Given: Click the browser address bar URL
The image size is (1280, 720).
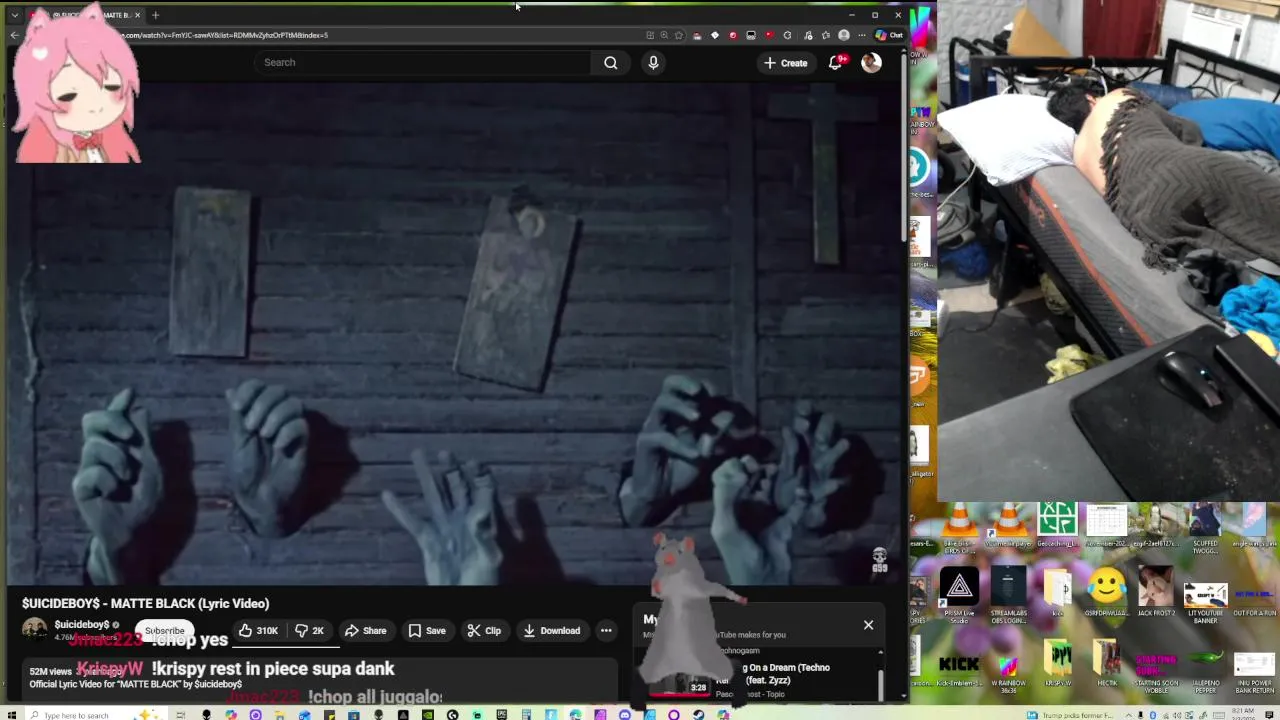Looking at the screenshot, I should [226, 35].
